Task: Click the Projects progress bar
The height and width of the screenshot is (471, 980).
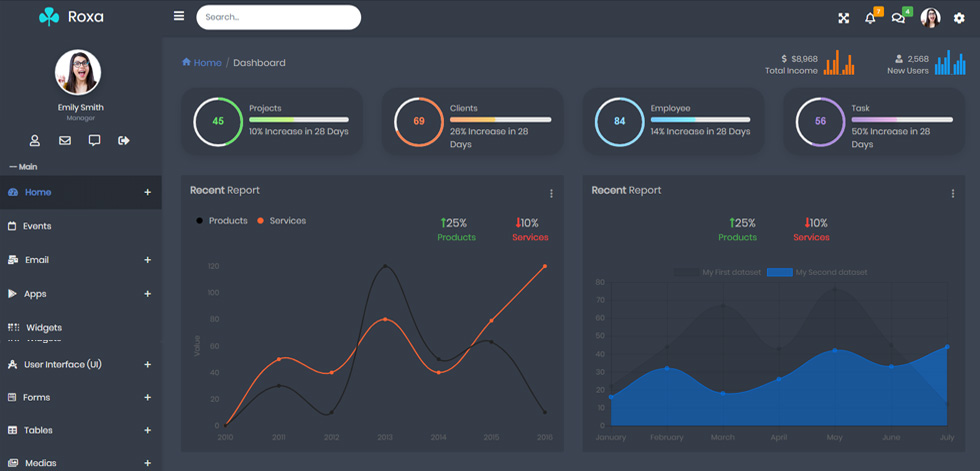Action: coord(299,119)
